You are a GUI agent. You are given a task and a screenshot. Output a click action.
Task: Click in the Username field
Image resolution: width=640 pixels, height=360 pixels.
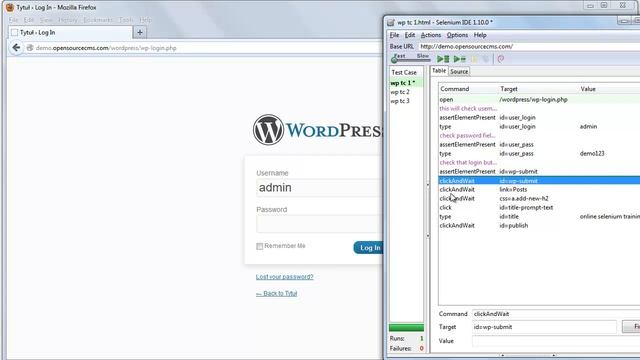[x=320, y=188]
